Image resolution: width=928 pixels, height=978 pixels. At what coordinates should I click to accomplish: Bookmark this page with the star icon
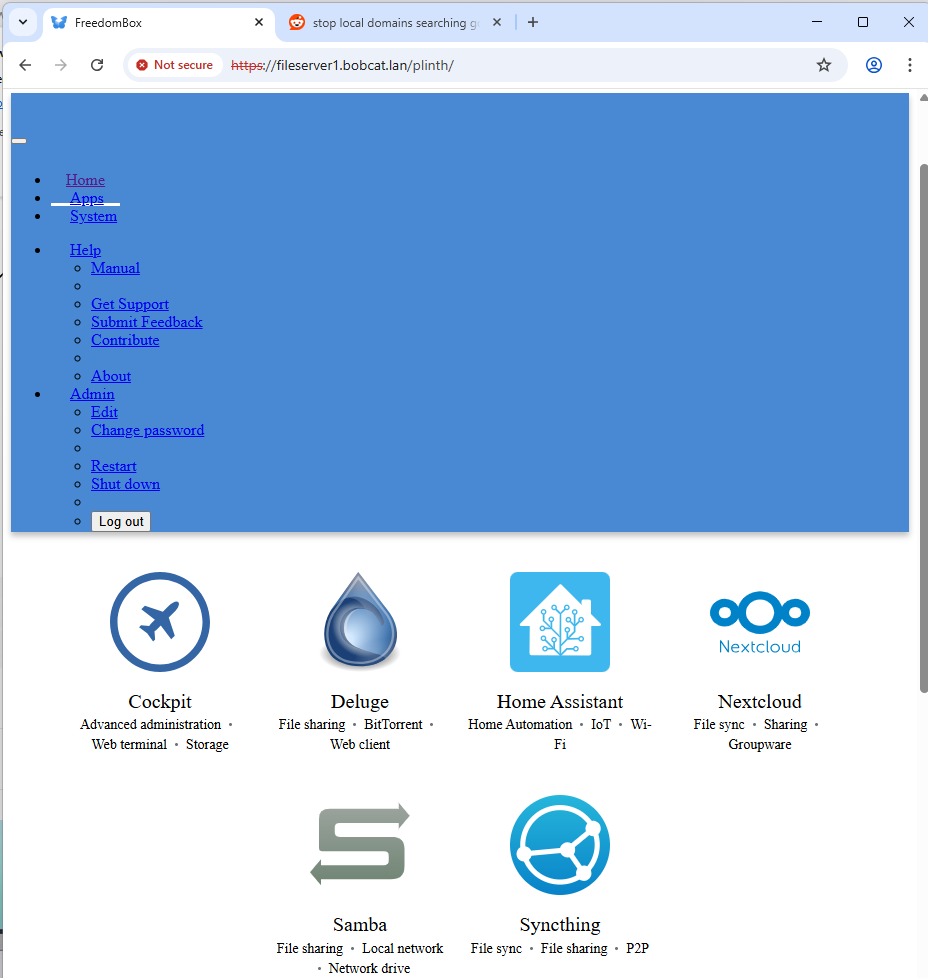coord(824,65)
